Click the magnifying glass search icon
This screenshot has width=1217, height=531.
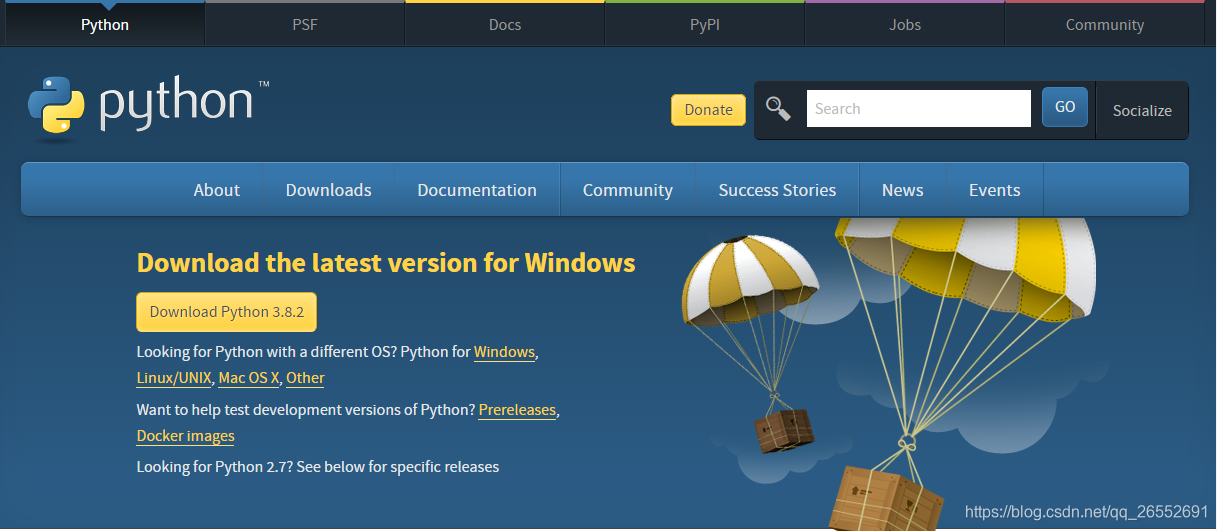click(778, 108)
